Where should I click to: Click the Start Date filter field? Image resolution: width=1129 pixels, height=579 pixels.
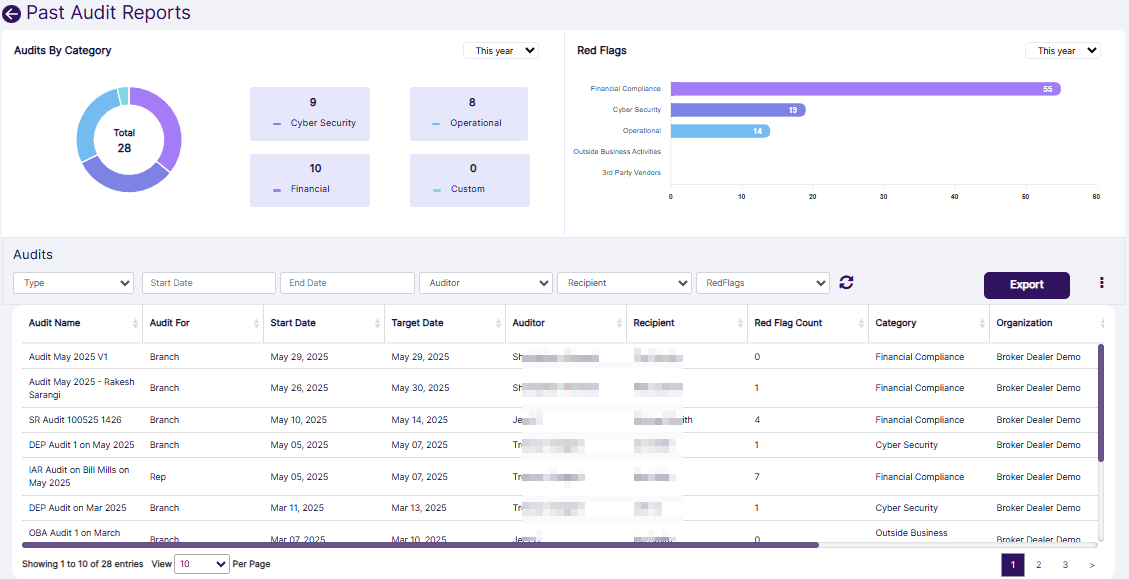pos(208,283)
